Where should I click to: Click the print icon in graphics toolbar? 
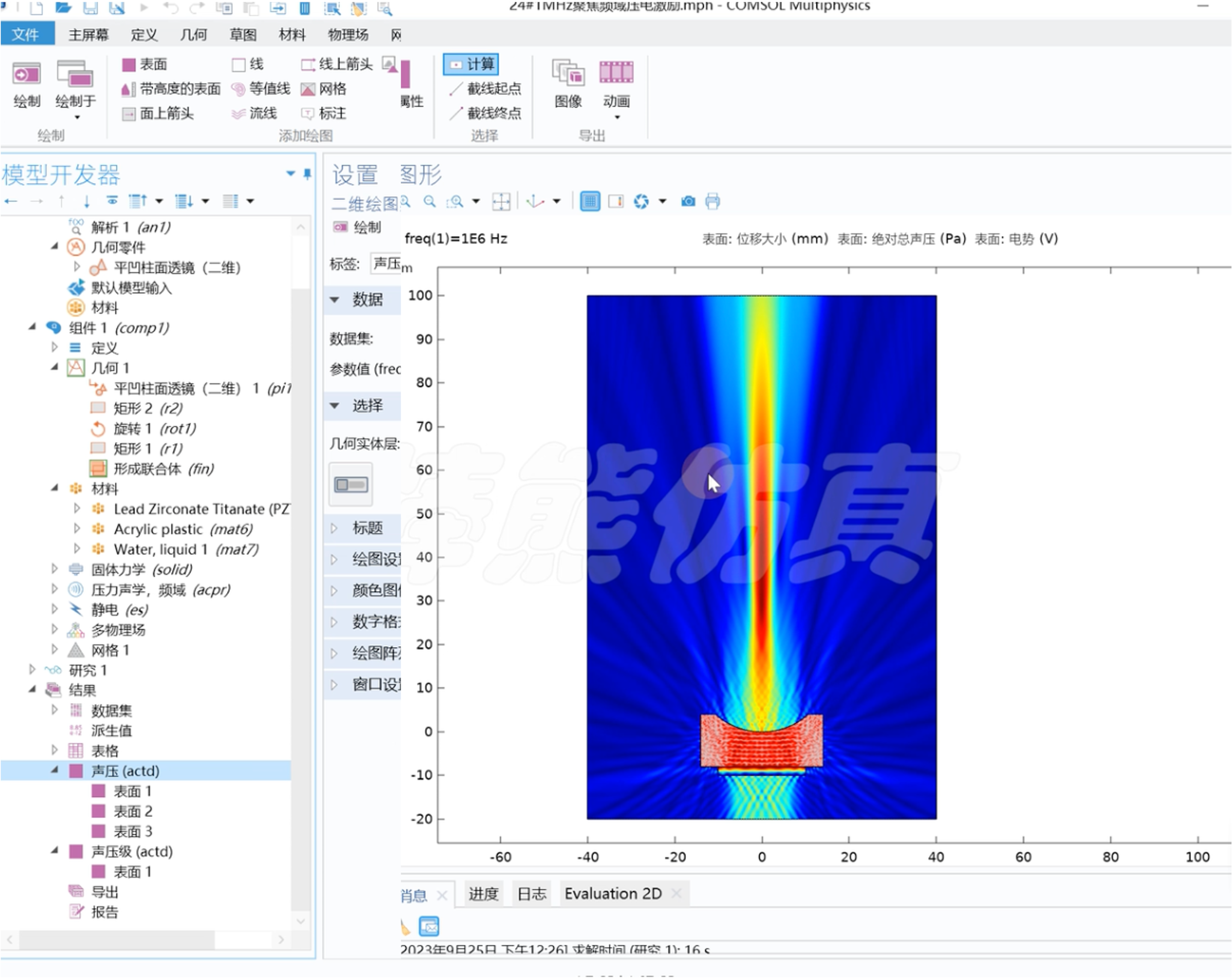(713, 202)
